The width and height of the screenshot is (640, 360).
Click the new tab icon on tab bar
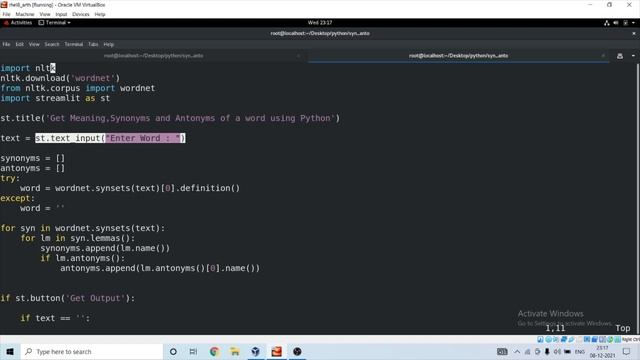point(620,56)
